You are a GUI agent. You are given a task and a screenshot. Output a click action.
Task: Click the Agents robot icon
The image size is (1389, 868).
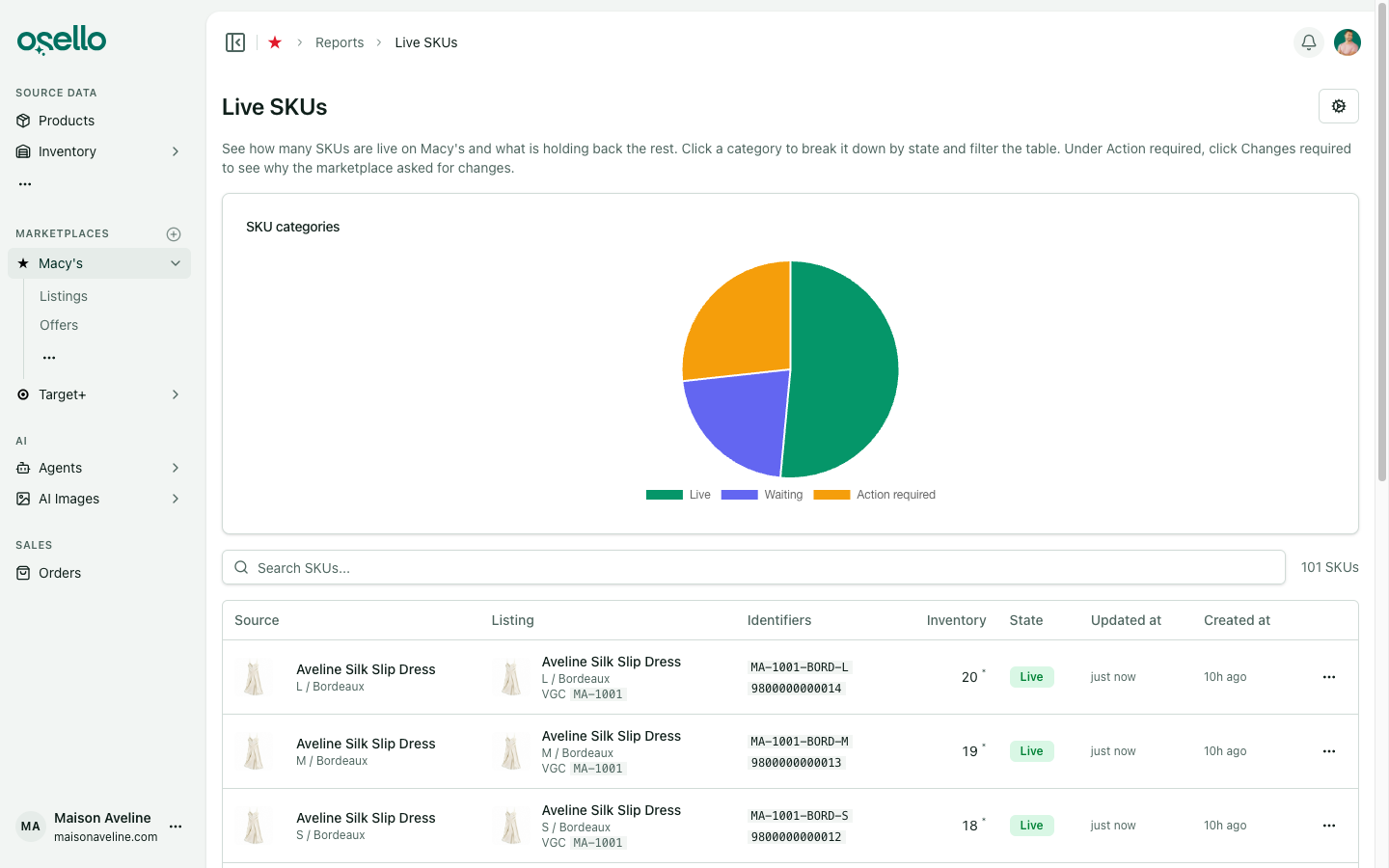23,468
